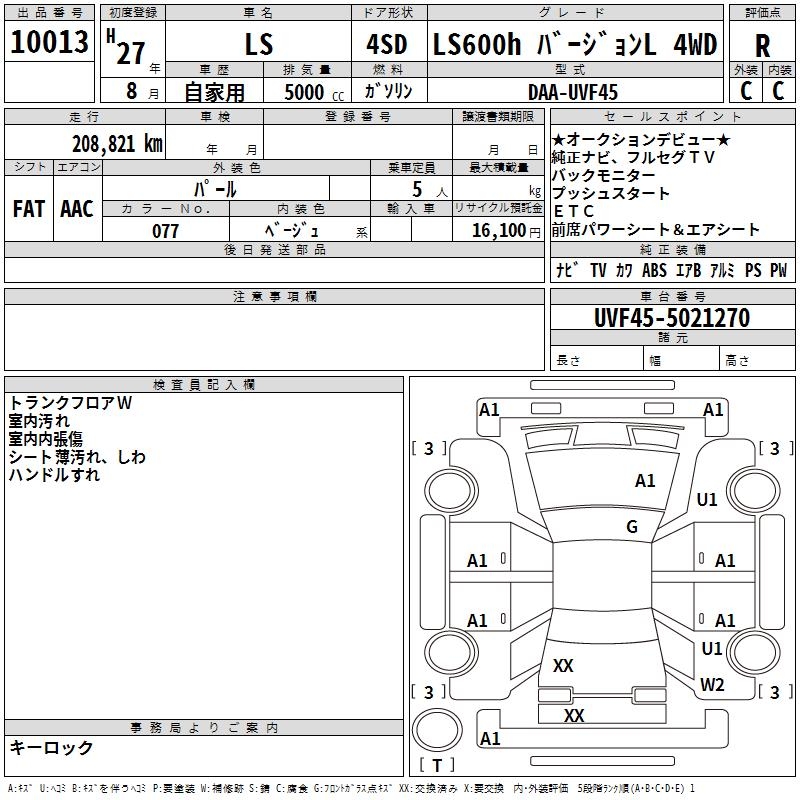Click the W2 damage mark on the diagram
The width and height of the screenshot is (800, 800).
click(712, 685)
